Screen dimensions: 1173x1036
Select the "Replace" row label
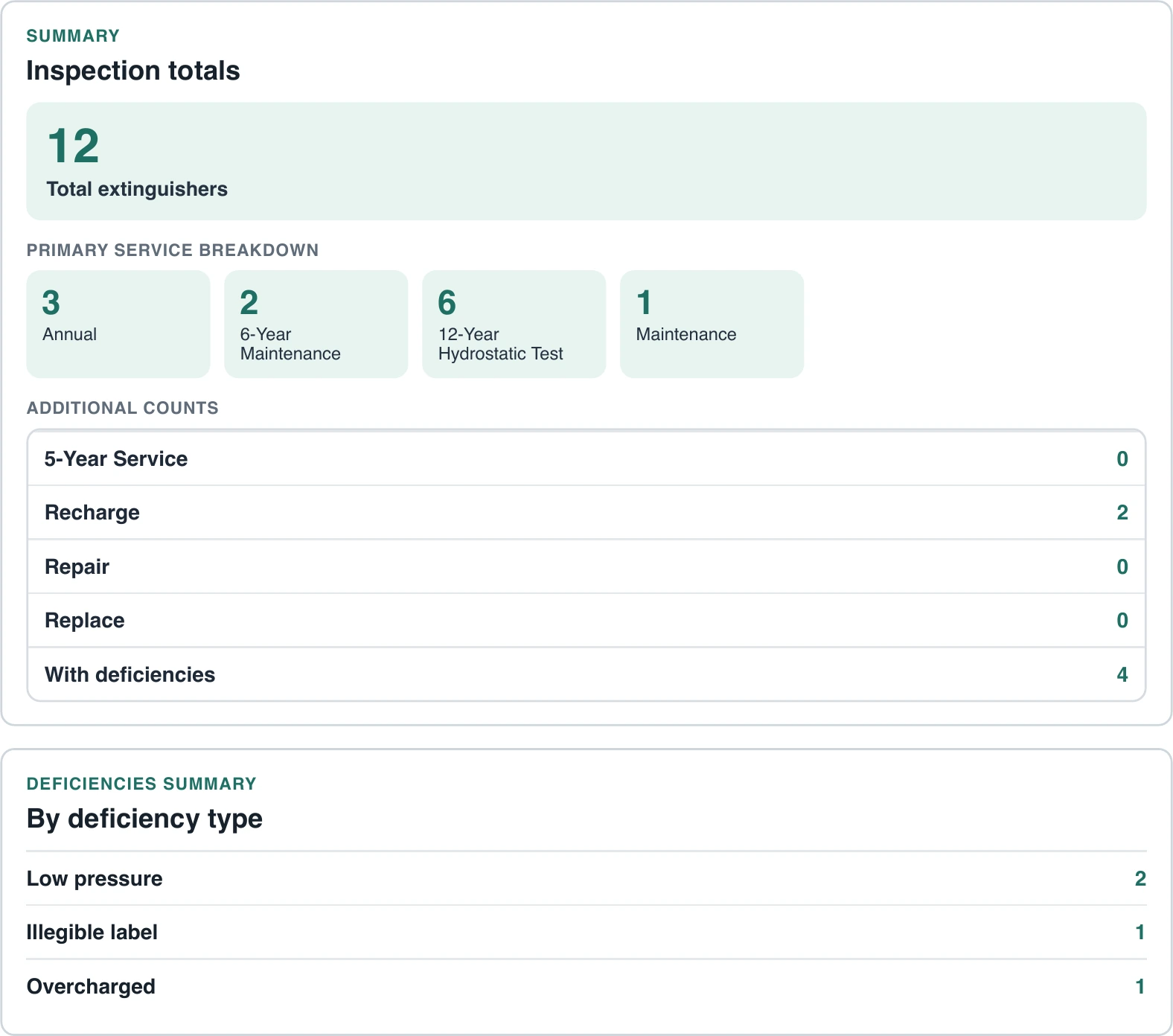pos(85,621)
